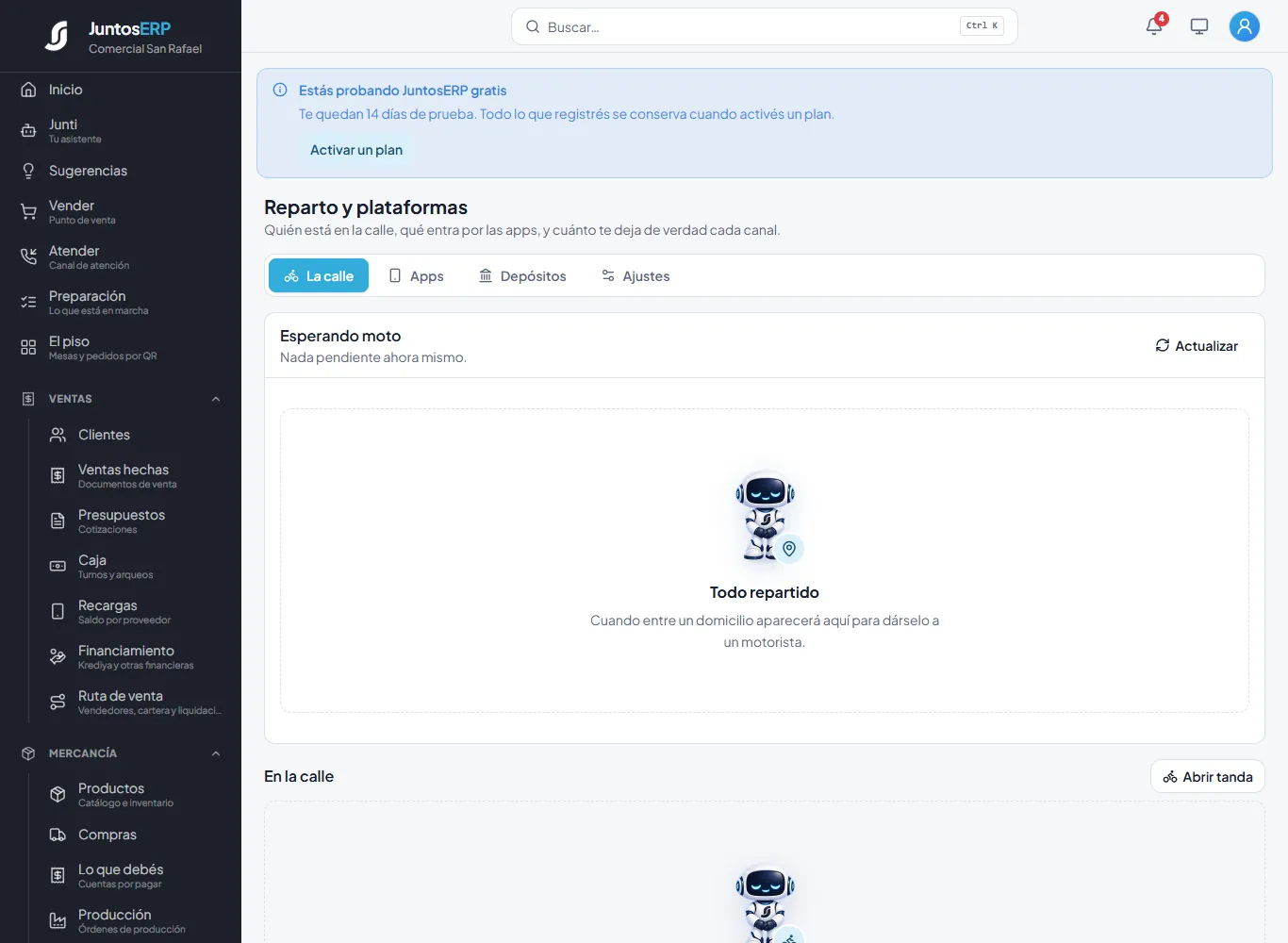Open Presupuestos in sidebar

pyautogui.click(x=135, y=521)
